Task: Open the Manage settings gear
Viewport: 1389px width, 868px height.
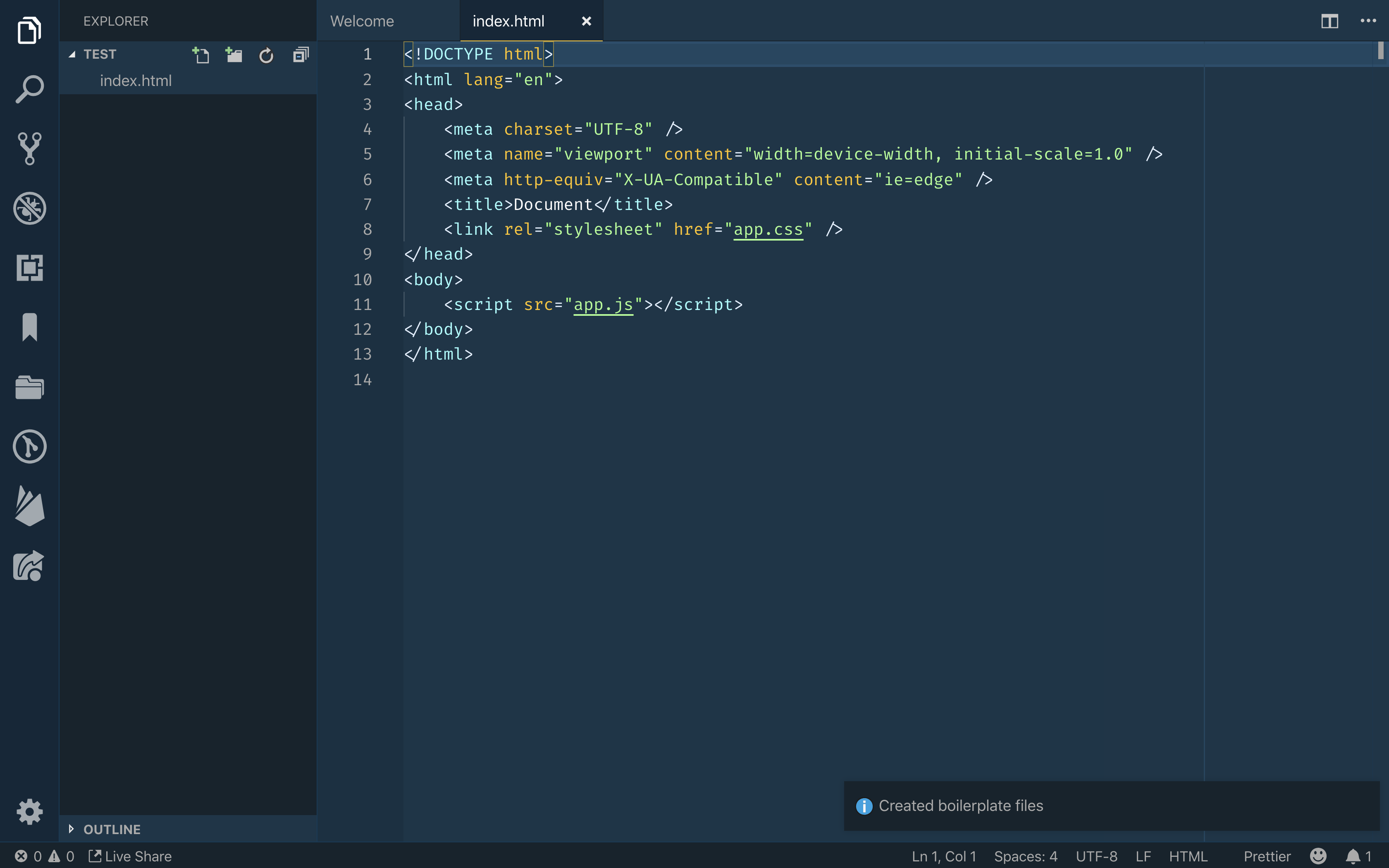Action: 29,812
